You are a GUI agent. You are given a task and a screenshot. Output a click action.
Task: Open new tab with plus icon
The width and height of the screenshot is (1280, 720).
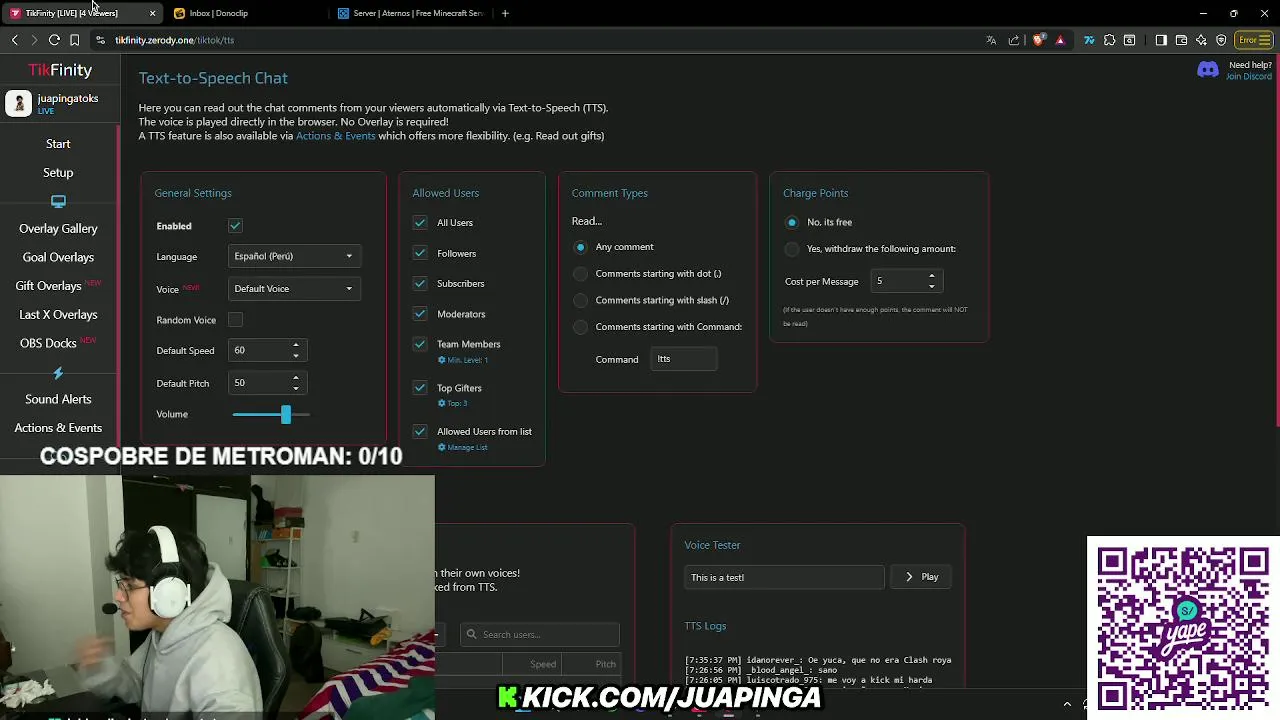coord(505,13)
